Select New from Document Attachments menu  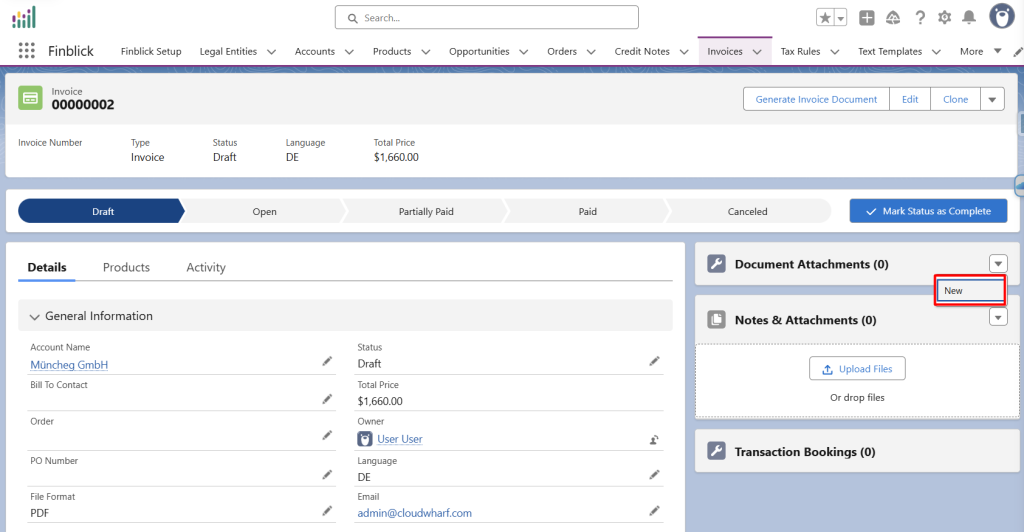coord(969,291)
